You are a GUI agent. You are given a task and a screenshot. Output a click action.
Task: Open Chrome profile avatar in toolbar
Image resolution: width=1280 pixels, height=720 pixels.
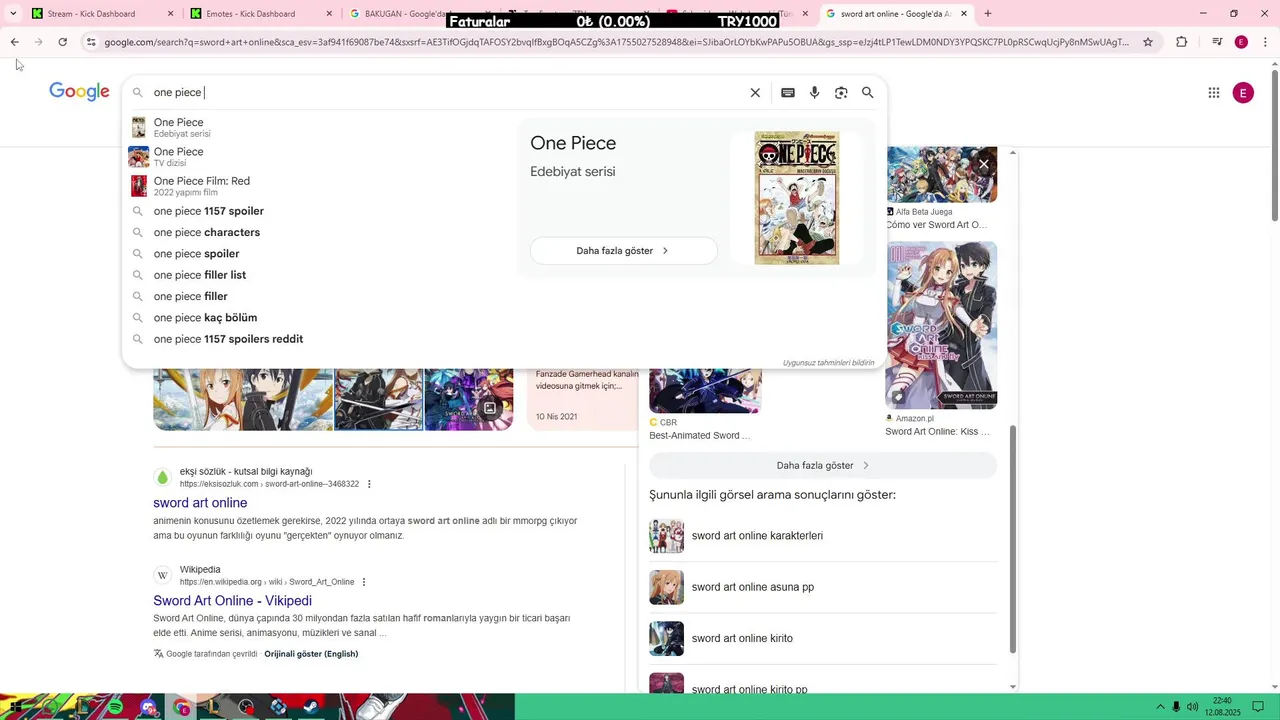1241,42
